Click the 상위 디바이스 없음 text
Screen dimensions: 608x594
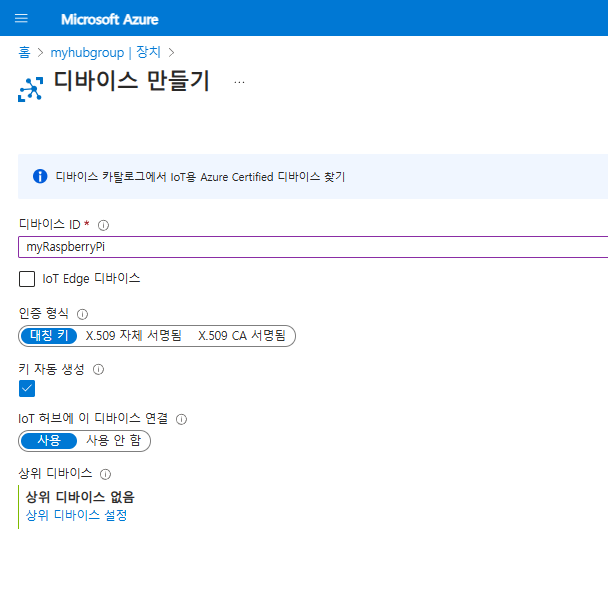pyautogui.click(x=80, y=497)
